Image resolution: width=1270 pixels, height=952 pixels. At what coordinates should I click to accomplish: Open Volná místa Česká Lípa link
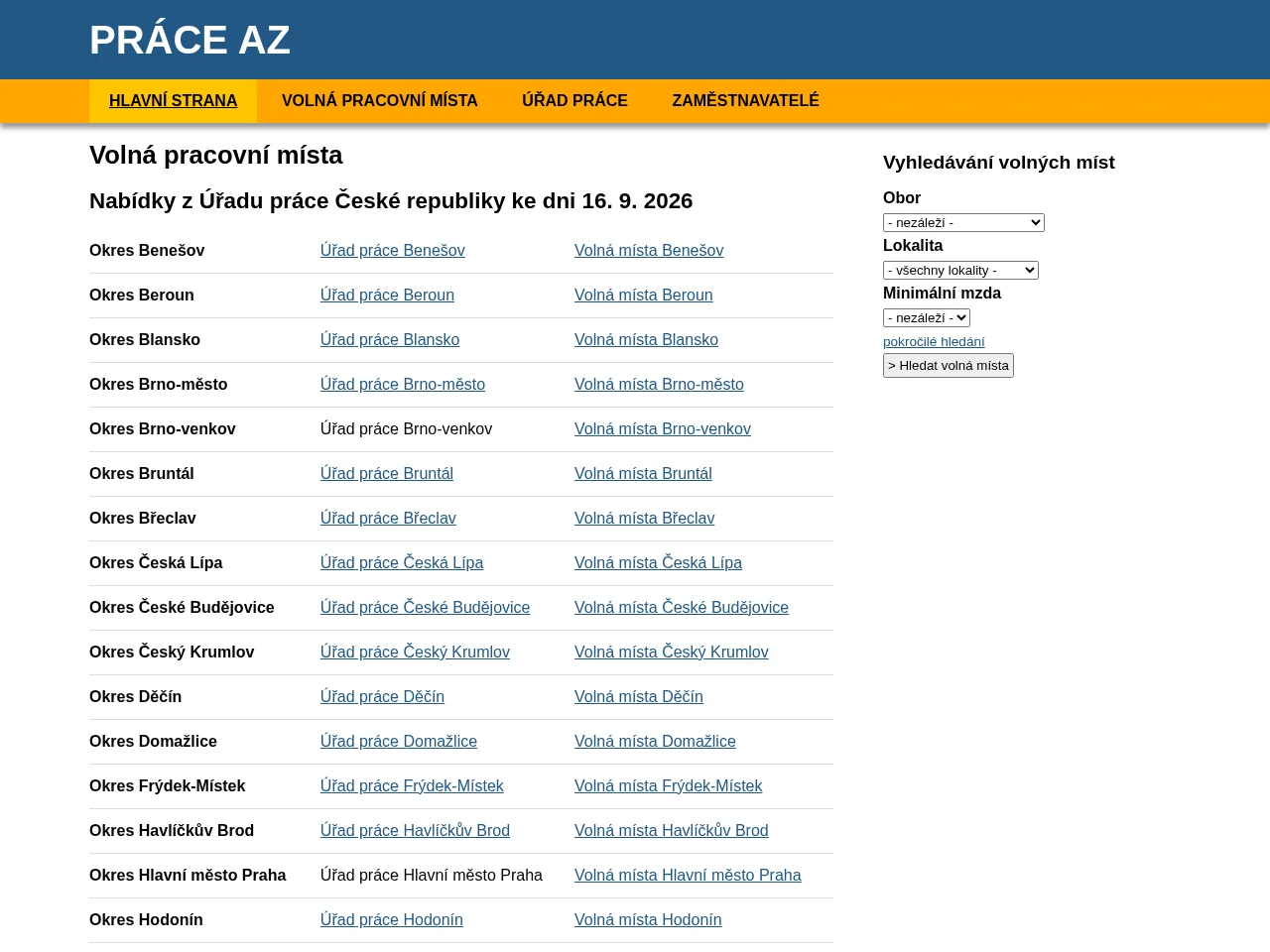[x=658, y=563]
